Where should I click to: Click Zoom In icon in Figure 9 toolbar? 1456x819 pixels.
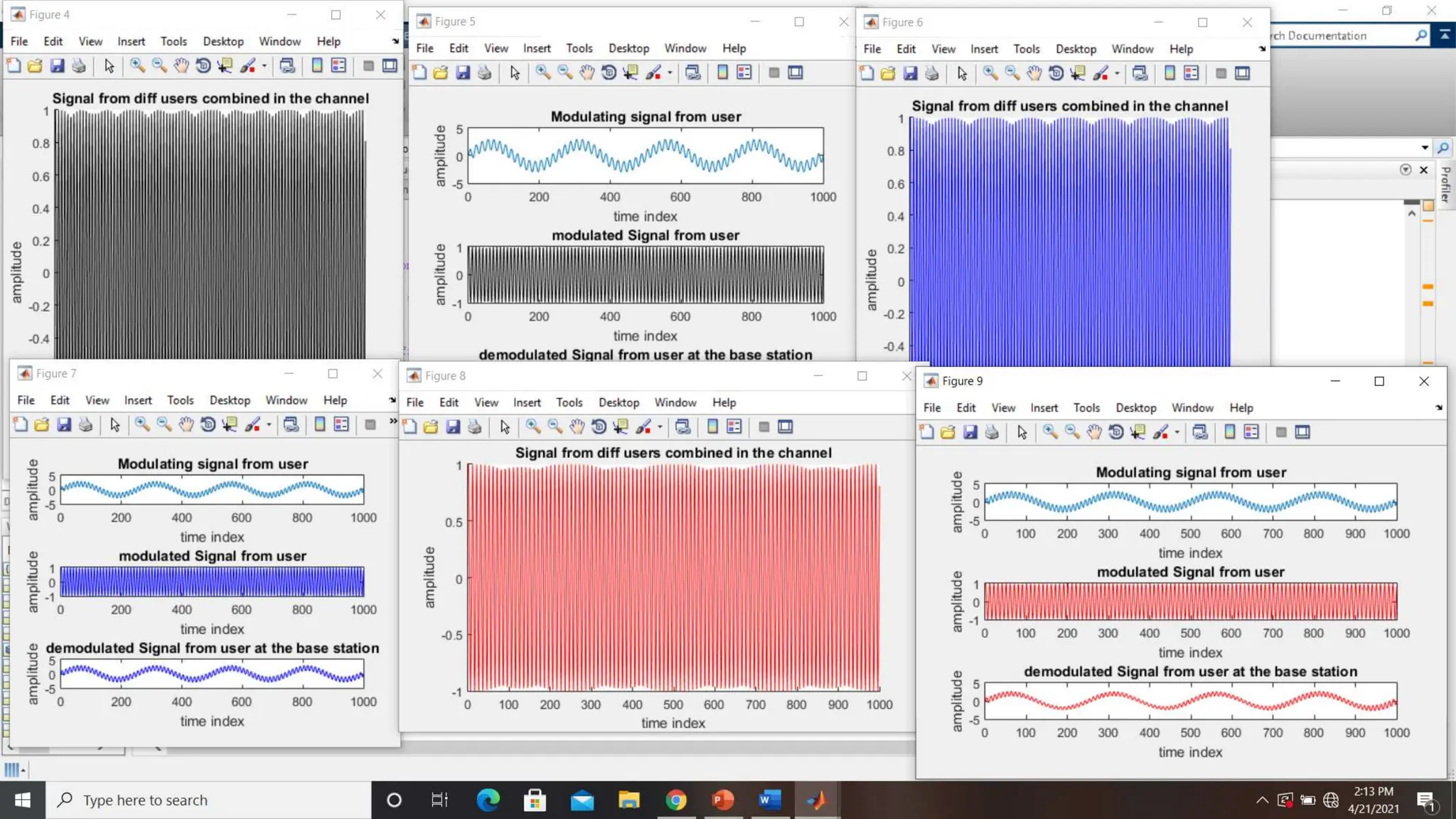[1050, 432]
